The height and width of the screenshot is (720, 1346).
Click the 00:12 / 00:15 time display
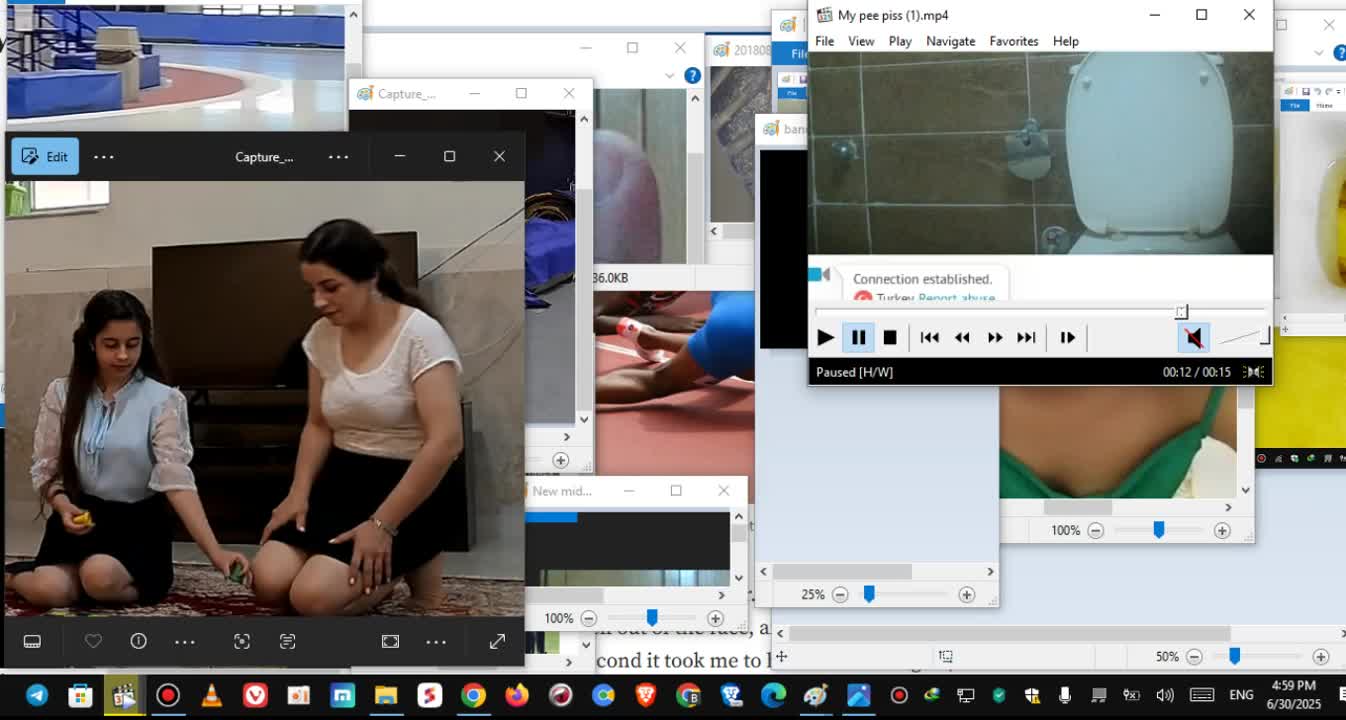click(1196, 372)
